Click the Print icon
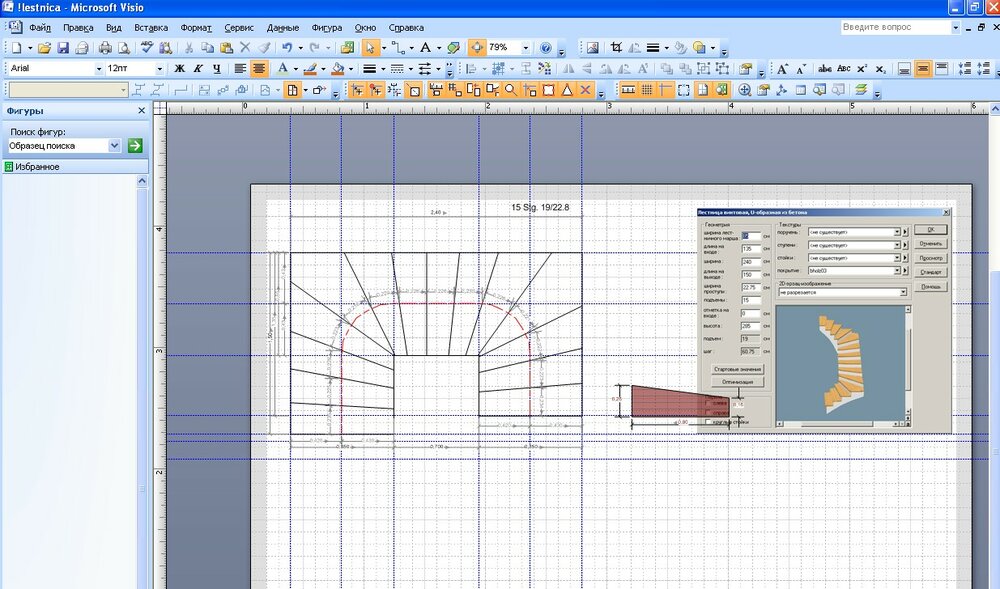 (x=105, y=47)
